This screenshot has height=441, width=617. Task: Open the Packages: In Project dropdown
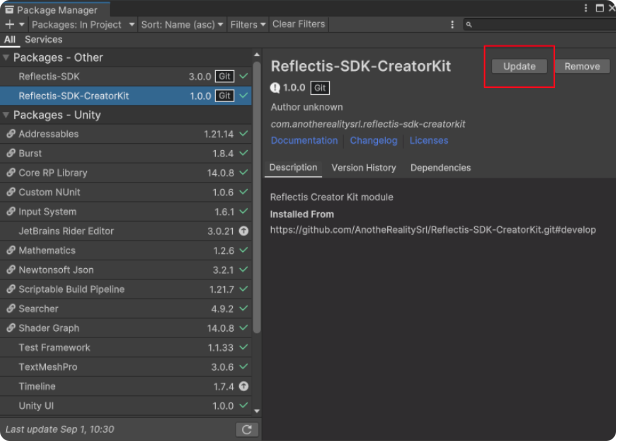(83, 24)
